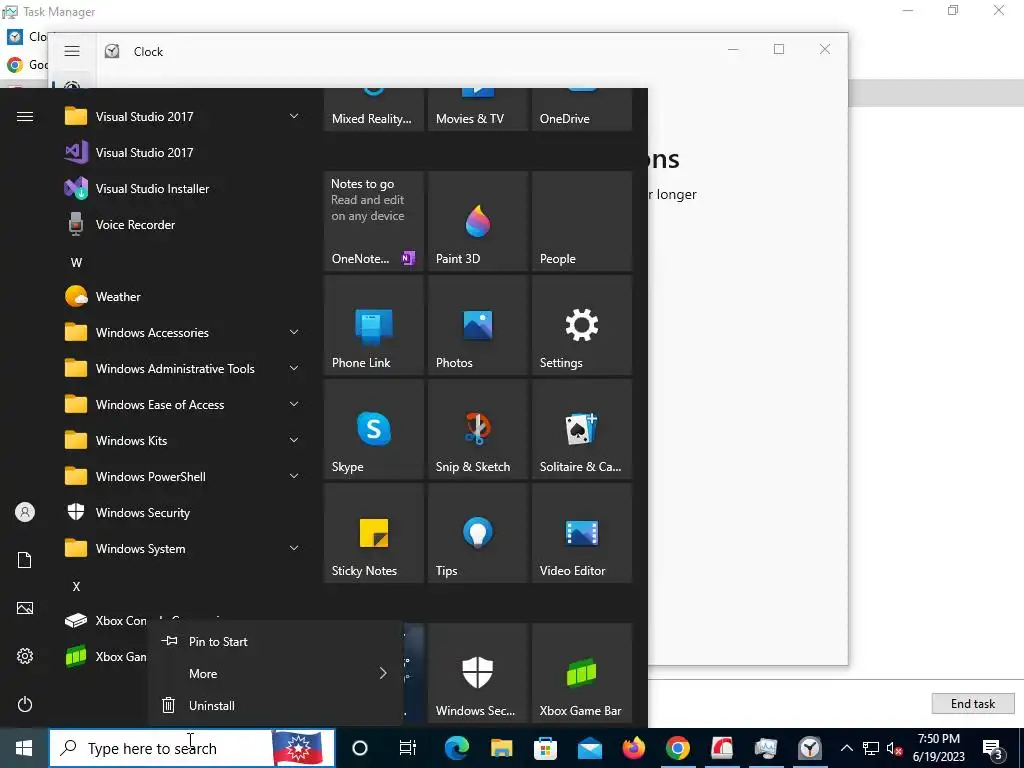Open Video Editor tile
The image size is (1024, 768).
tap(581, 533)
